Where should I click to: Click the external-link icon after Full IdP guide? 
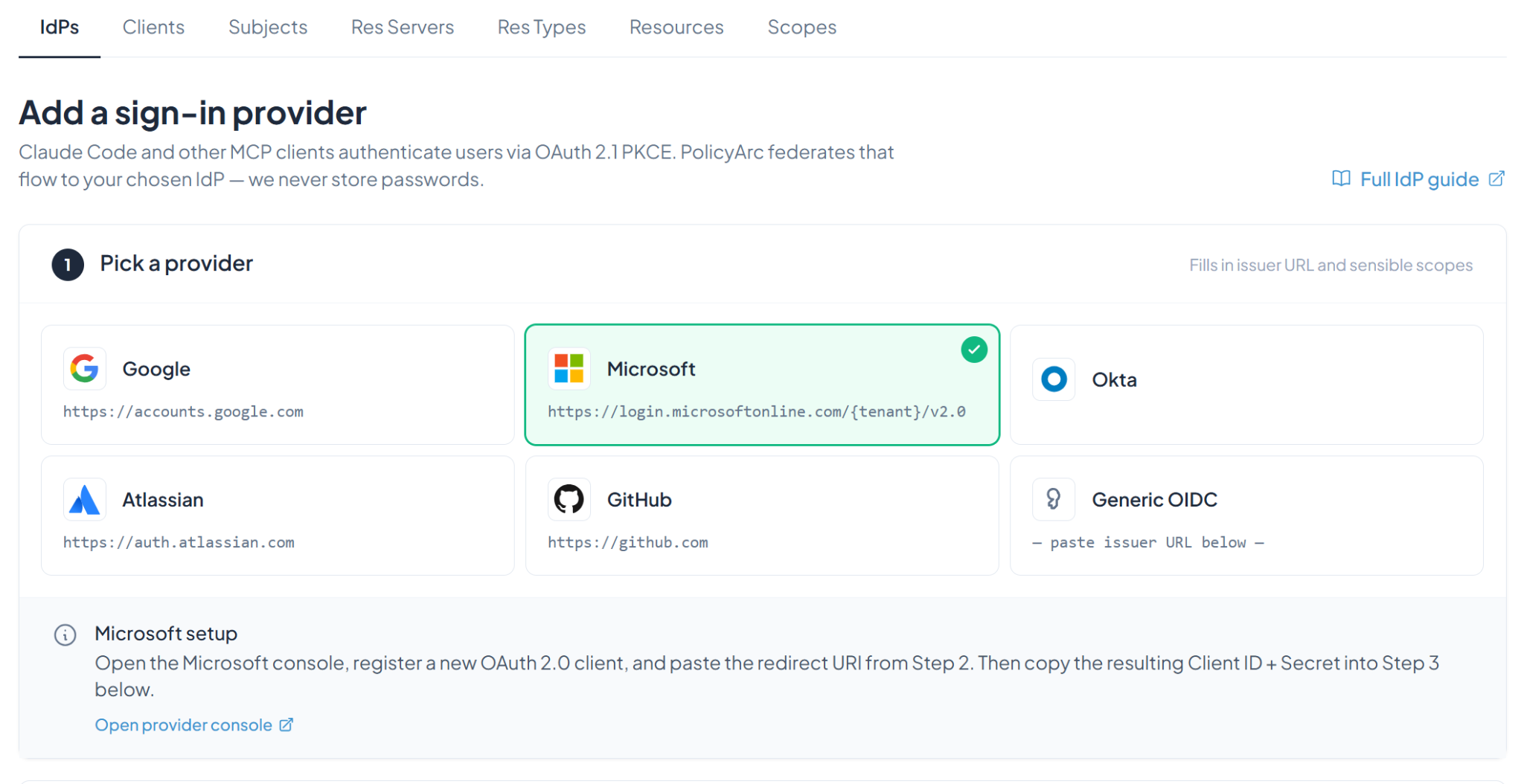pos(1496,179)
